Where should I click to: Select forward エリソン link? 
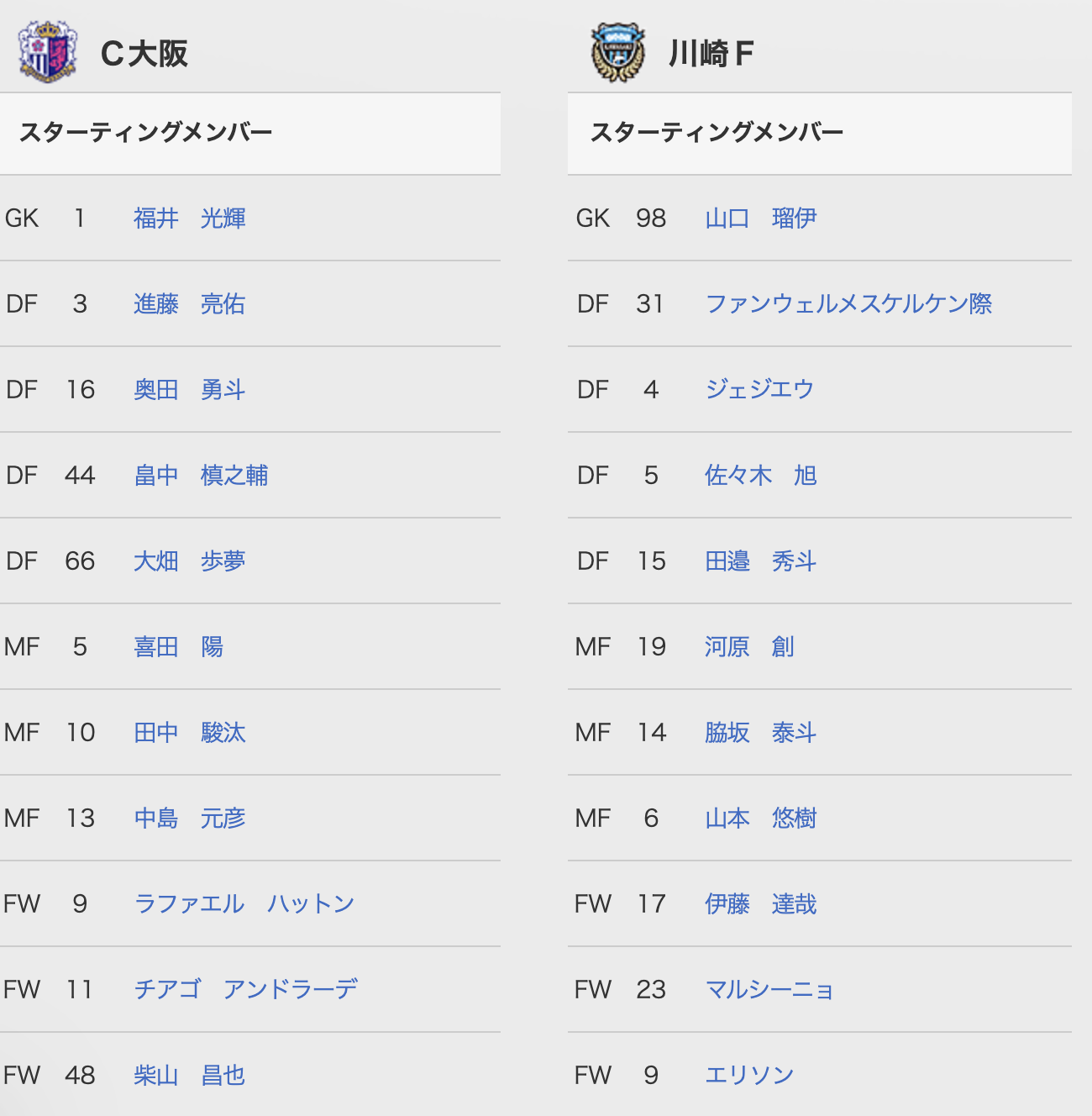point(749,1076)
